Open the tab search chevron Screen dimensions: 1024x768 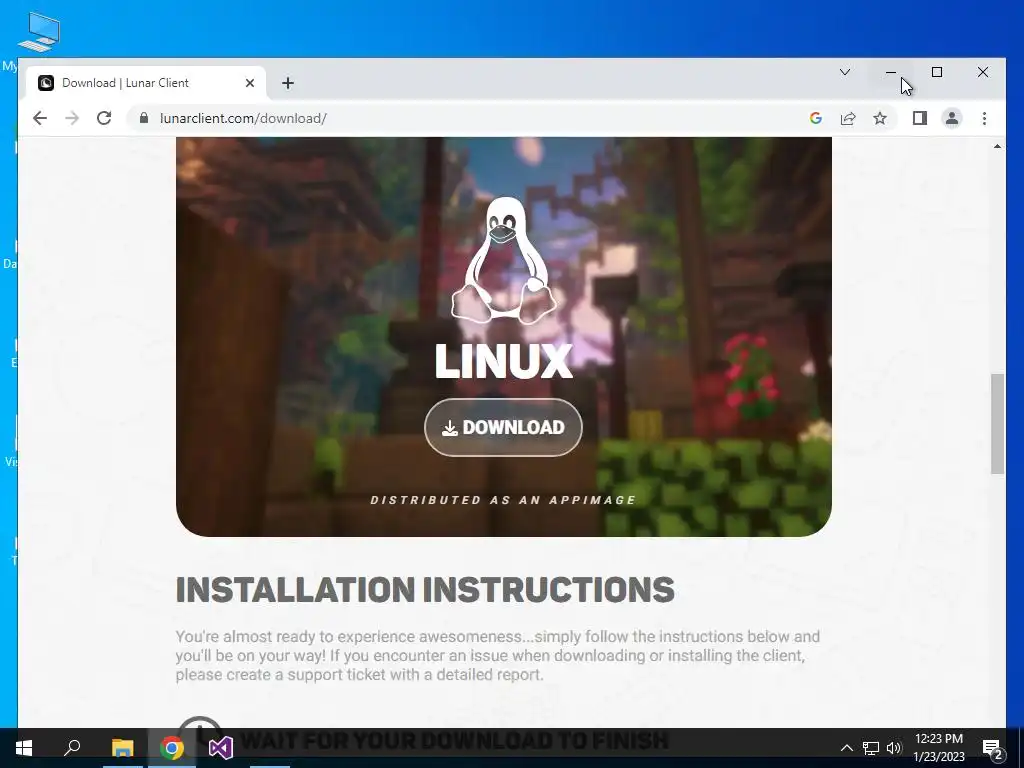[844, 72]
